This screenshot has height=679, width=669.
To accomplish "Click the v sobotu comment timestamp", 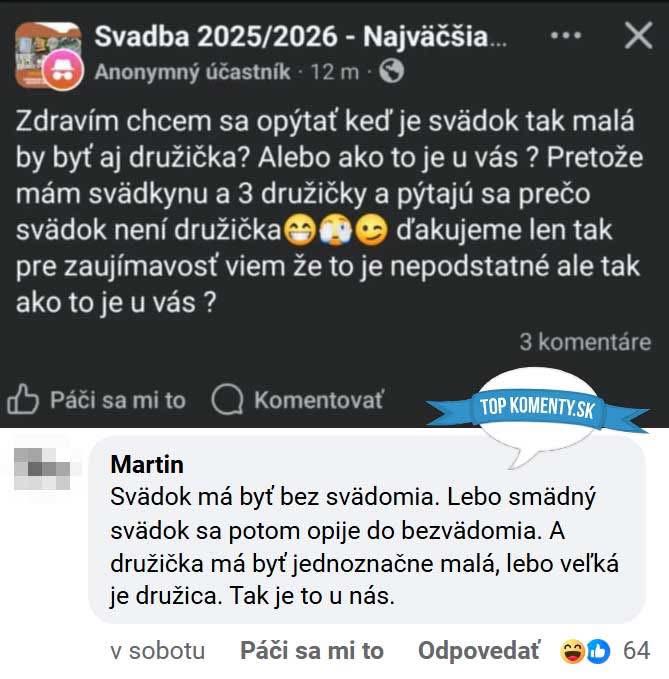I will point(158,651).
